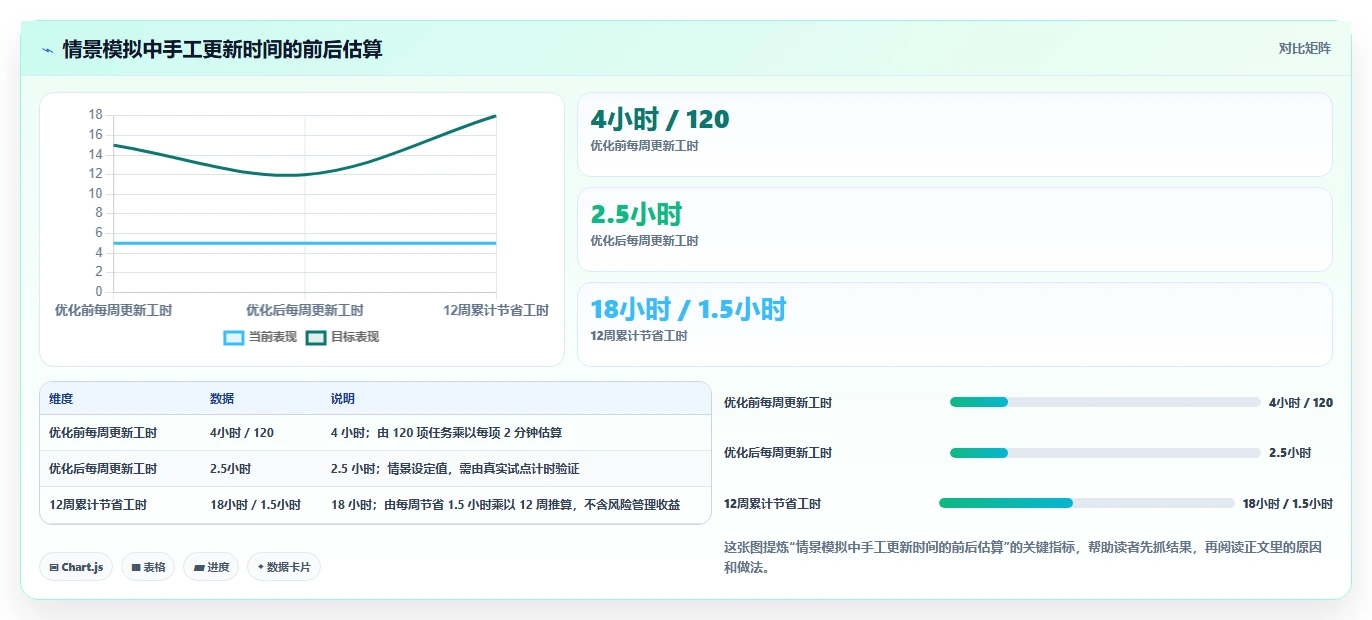Screen dimensions: 1372x620
Task: Click the dark green 目标表现 curve
Action: (304, 174)
